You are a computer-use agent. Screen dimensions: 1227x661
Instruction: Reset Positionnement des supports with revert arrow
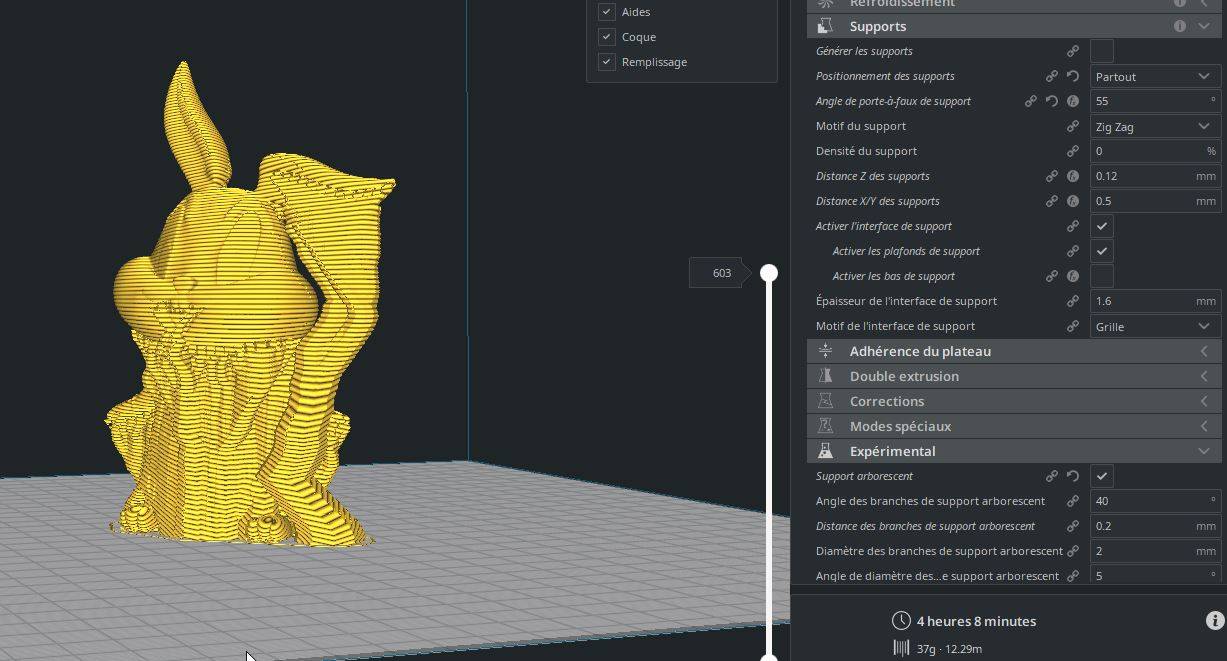pos(1073,76)
